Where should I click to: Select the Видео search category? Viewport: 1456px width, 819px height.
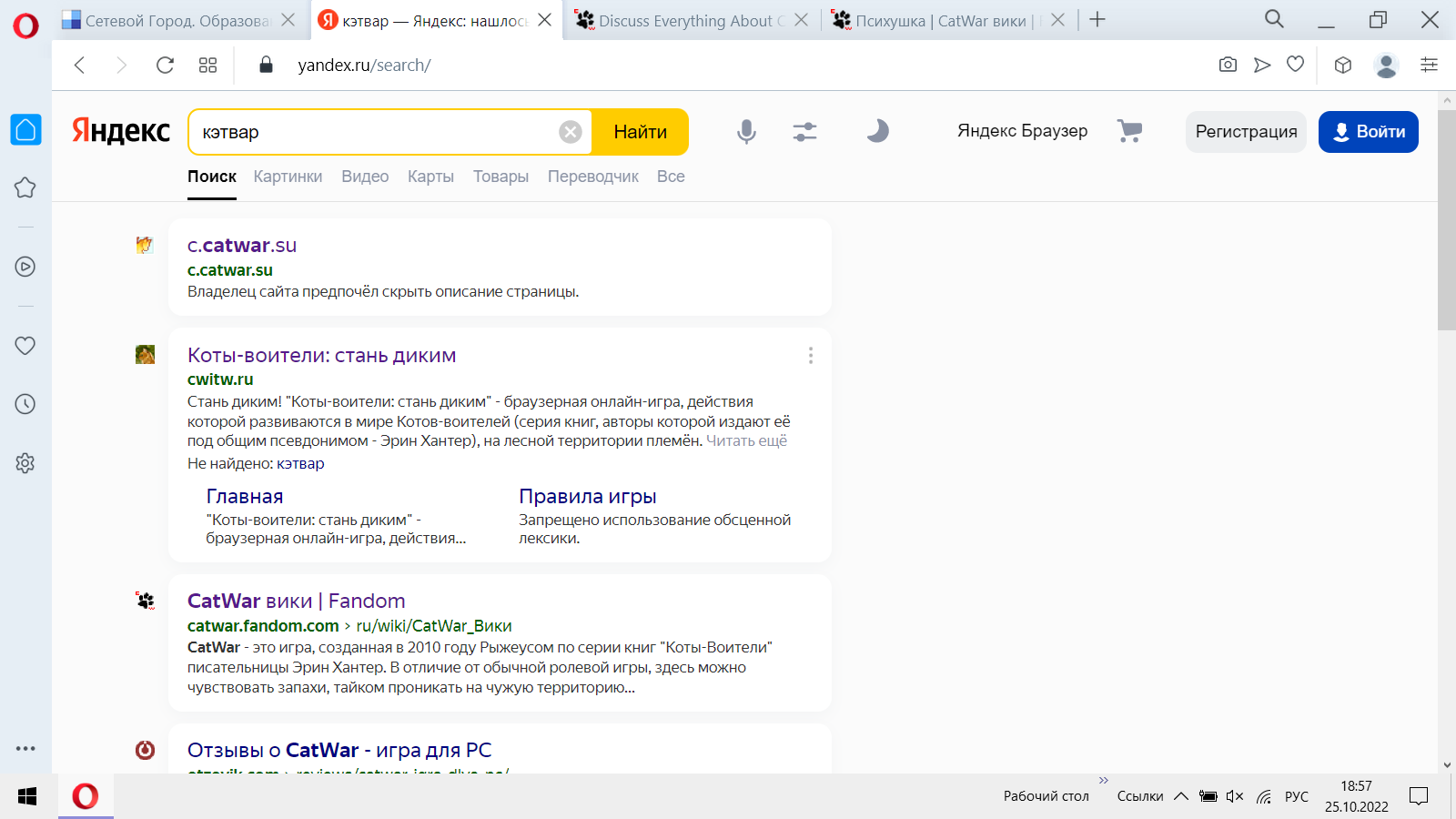pos(365,177)
